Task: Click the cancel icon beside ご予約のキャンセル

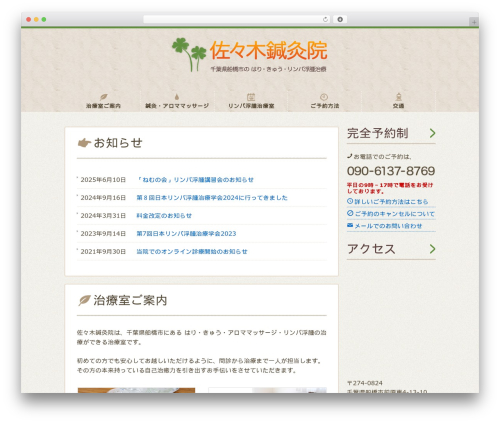Action: (x=350, y=213)
